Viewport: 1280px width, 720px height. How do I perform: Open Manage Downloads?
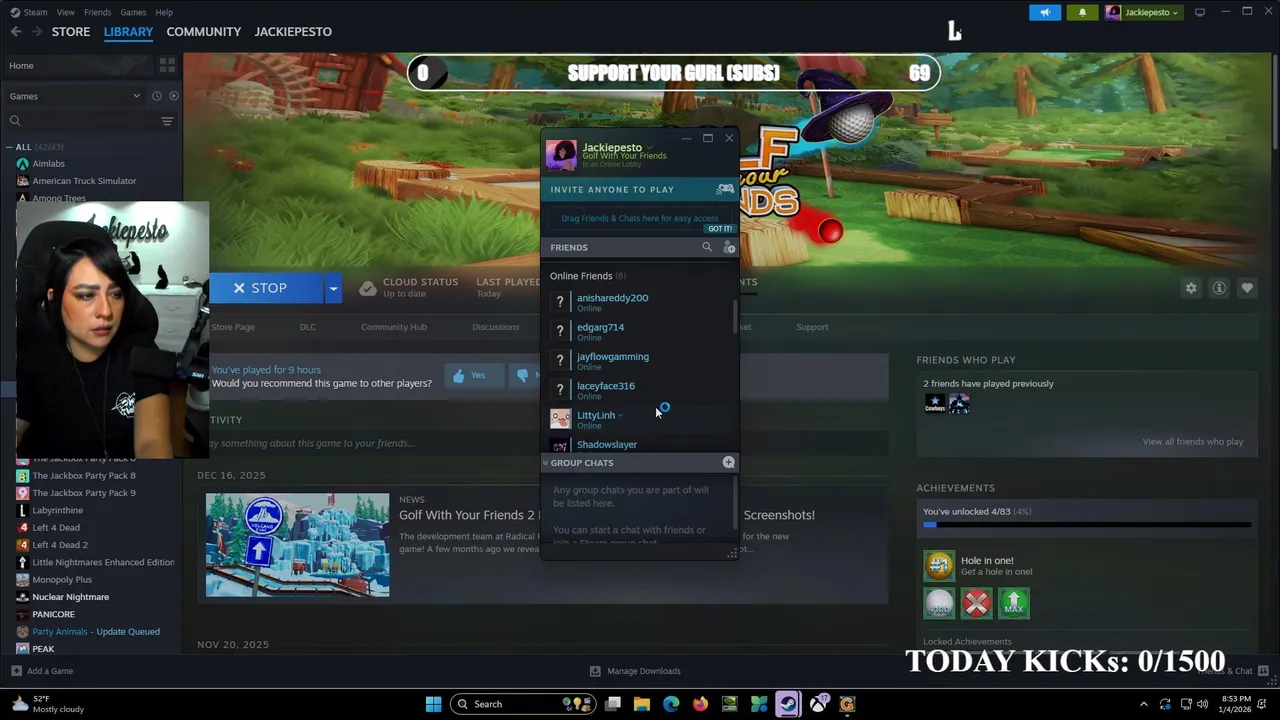click(x=635, y=671)
